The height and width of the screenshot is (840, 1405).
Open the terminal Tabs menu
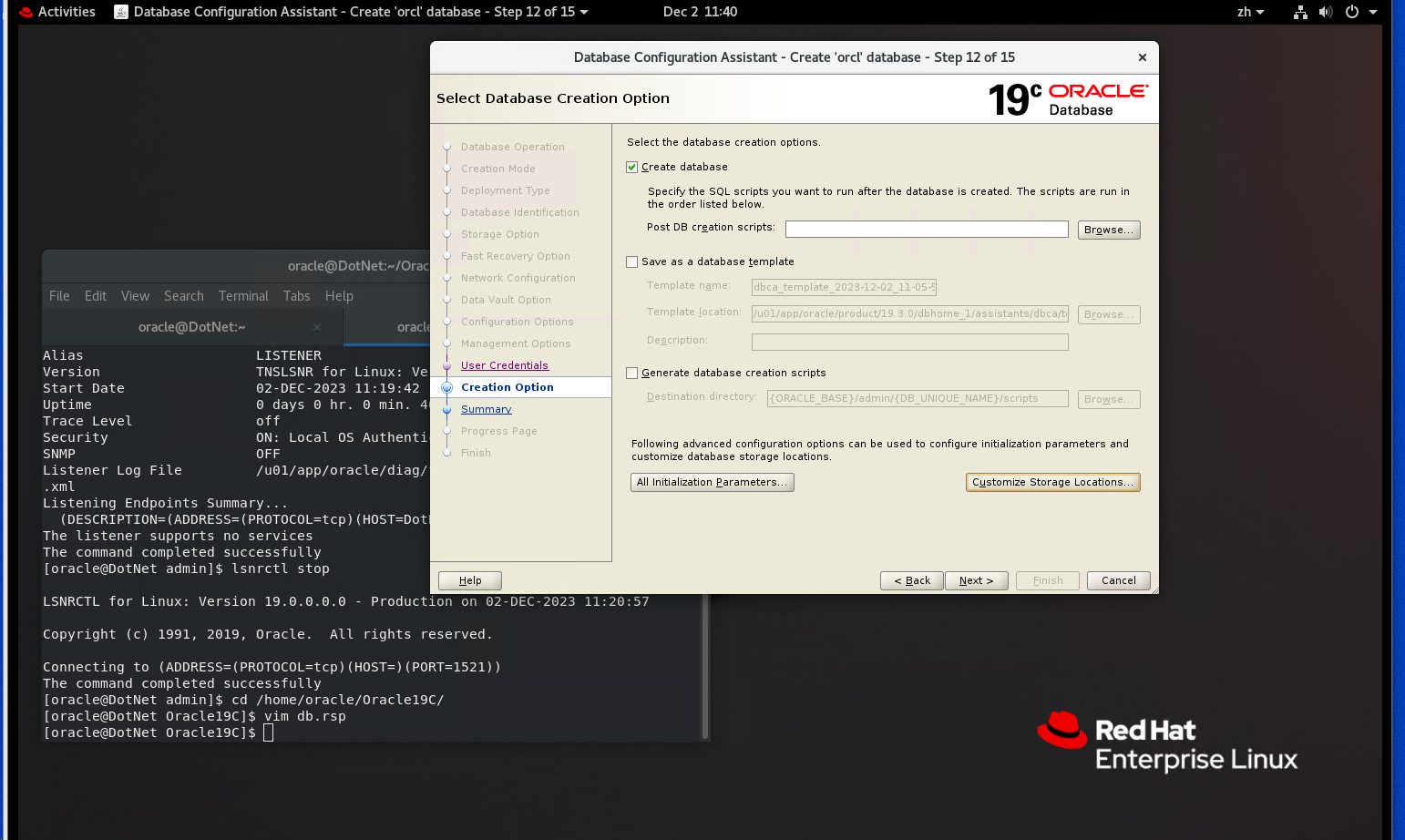click(x=297, y=296)
